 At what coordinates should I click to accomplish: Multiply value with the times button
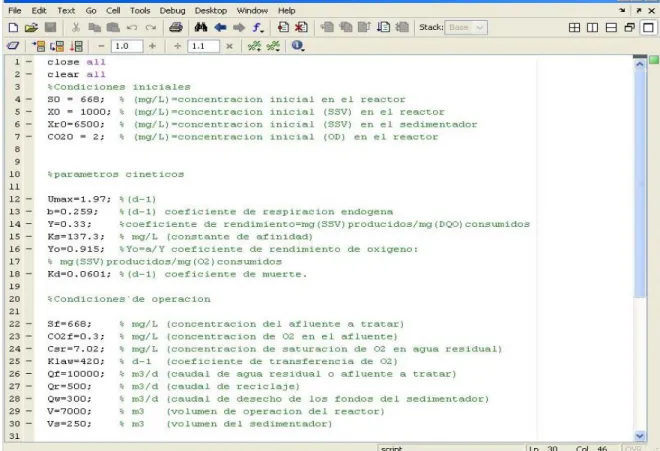pyautogui.click(x=229, y=46)
